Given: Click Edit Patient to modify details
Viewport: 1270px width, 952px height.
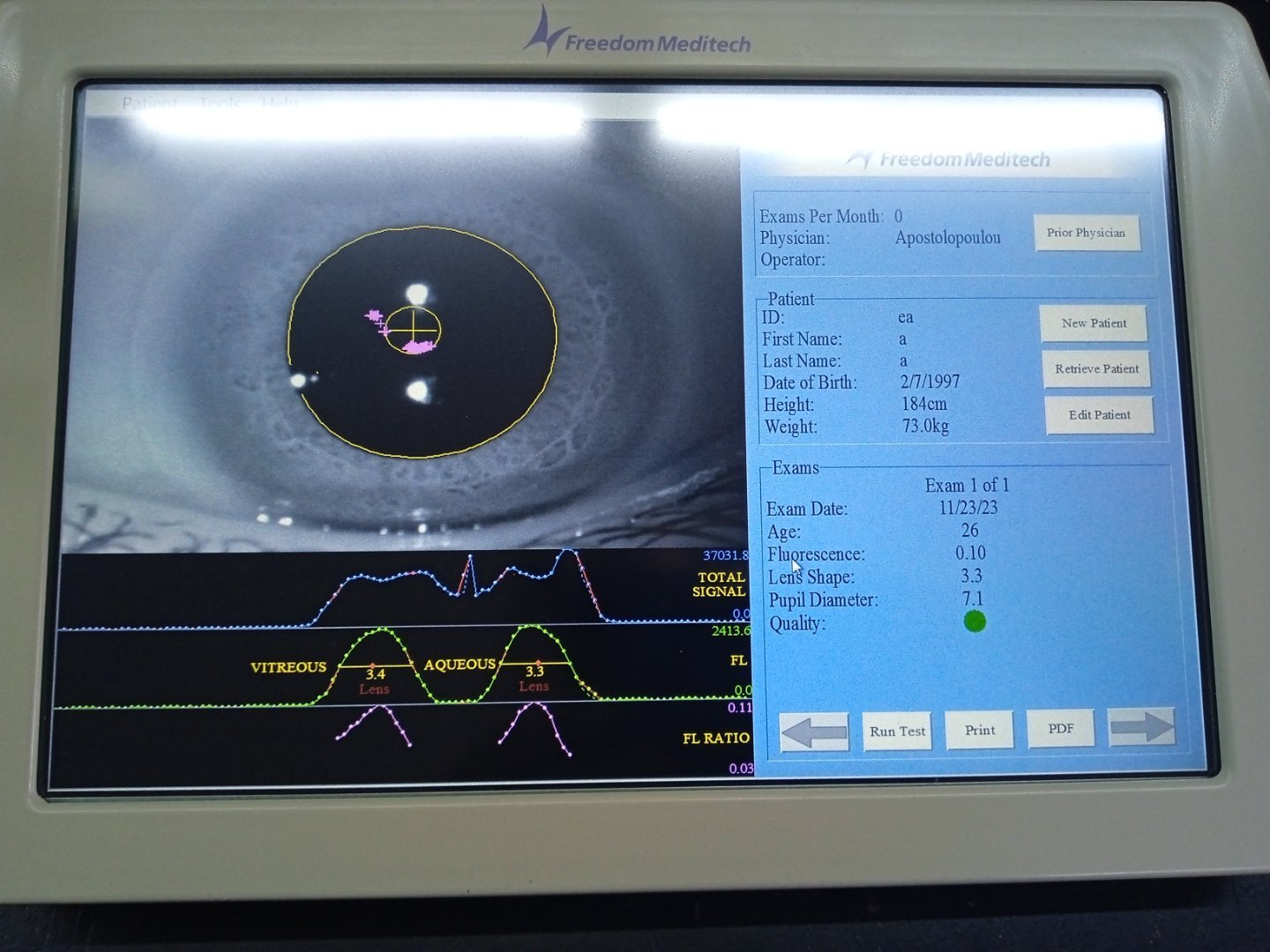Looking at the screenshot, I should (1099, 414).
